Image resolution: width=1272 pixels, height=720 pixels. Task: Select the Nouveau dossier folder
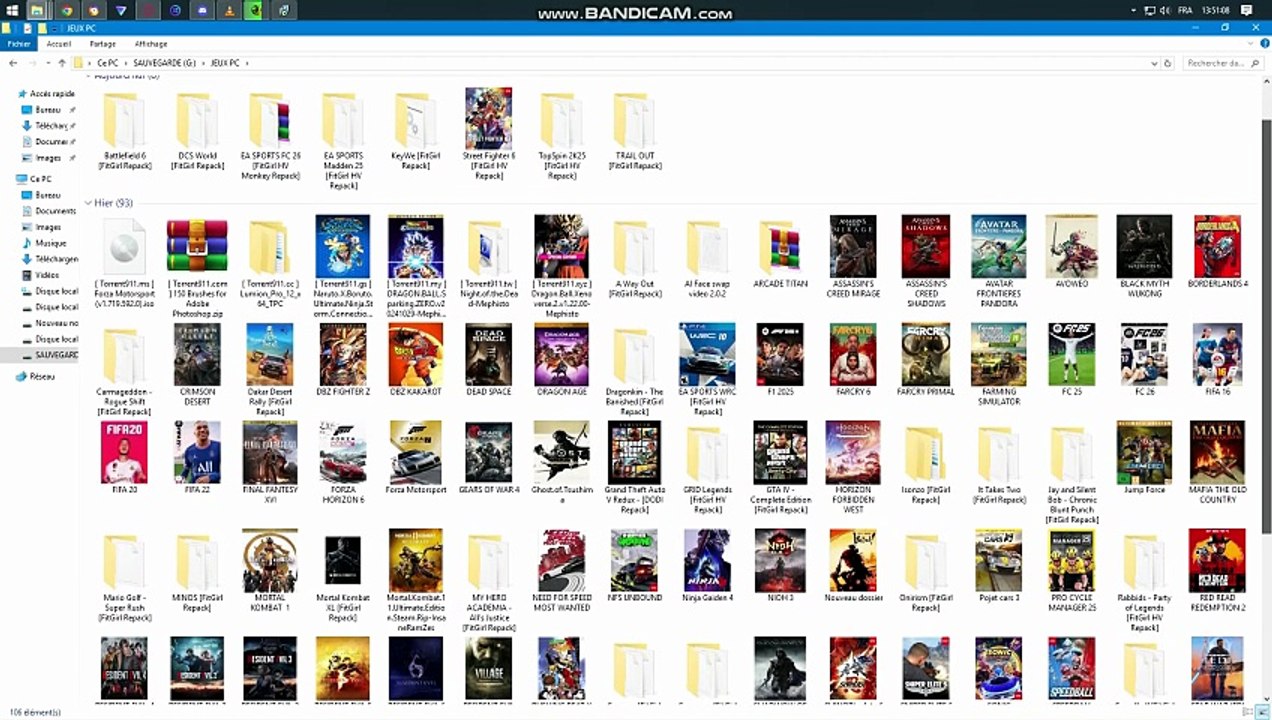[x=853, y=565]
